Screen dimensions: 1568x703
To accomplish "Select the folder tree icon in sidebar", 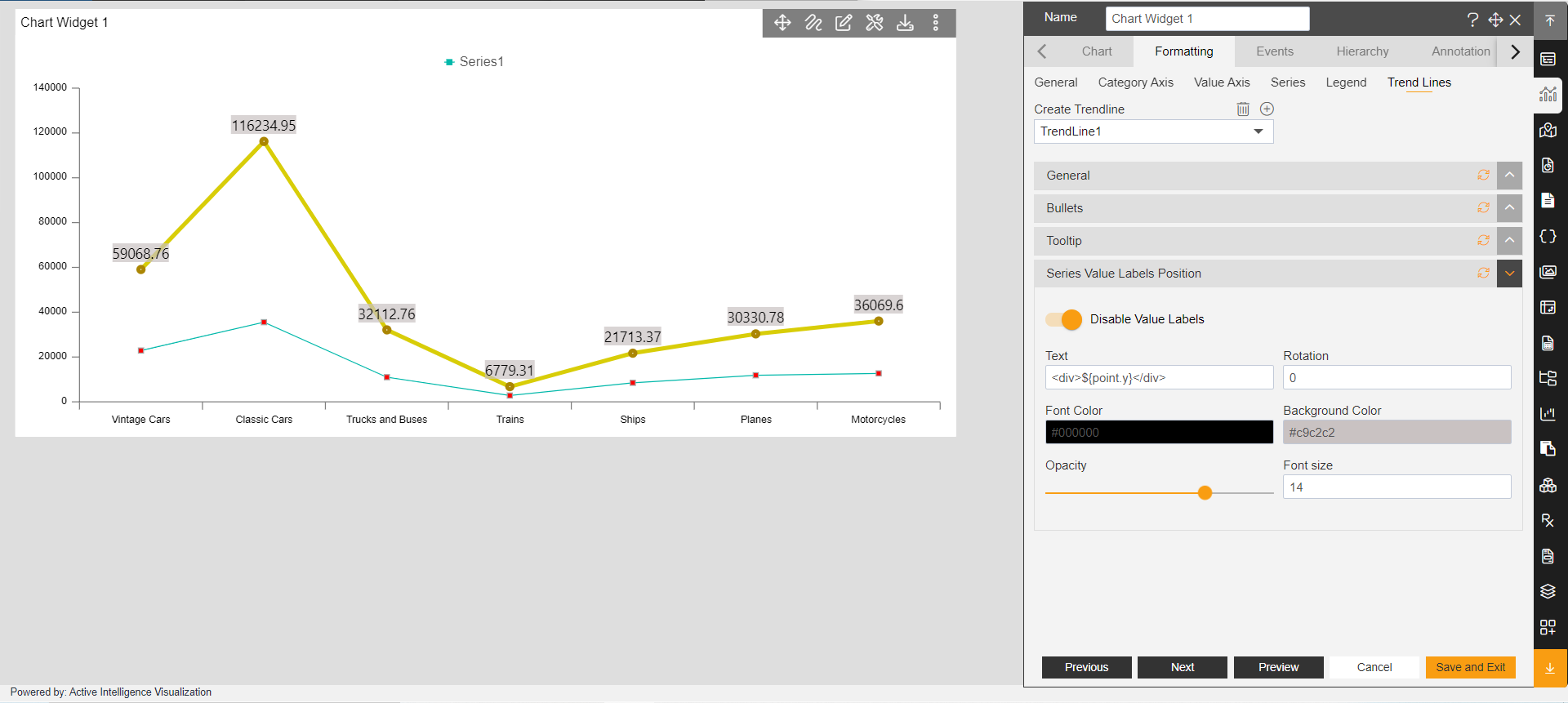I will coord(1548,378).
